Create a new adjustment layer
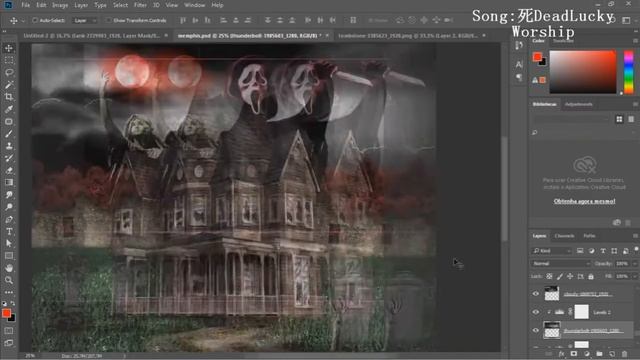Viewport: 640px width, 360px height. [x=587, y=354]
